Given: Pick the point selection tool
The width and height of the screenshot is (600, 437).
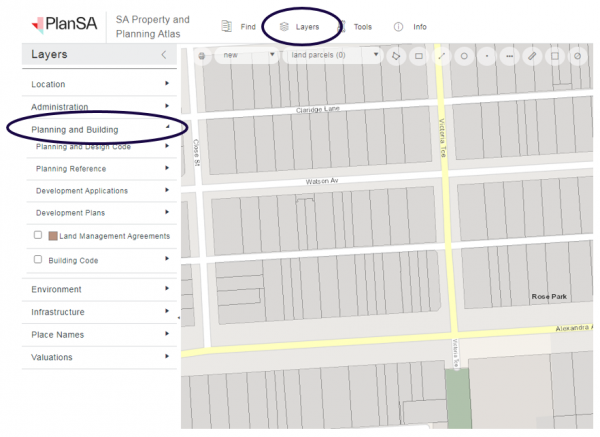Looking at the screenshot, I should tap(487, 56).
